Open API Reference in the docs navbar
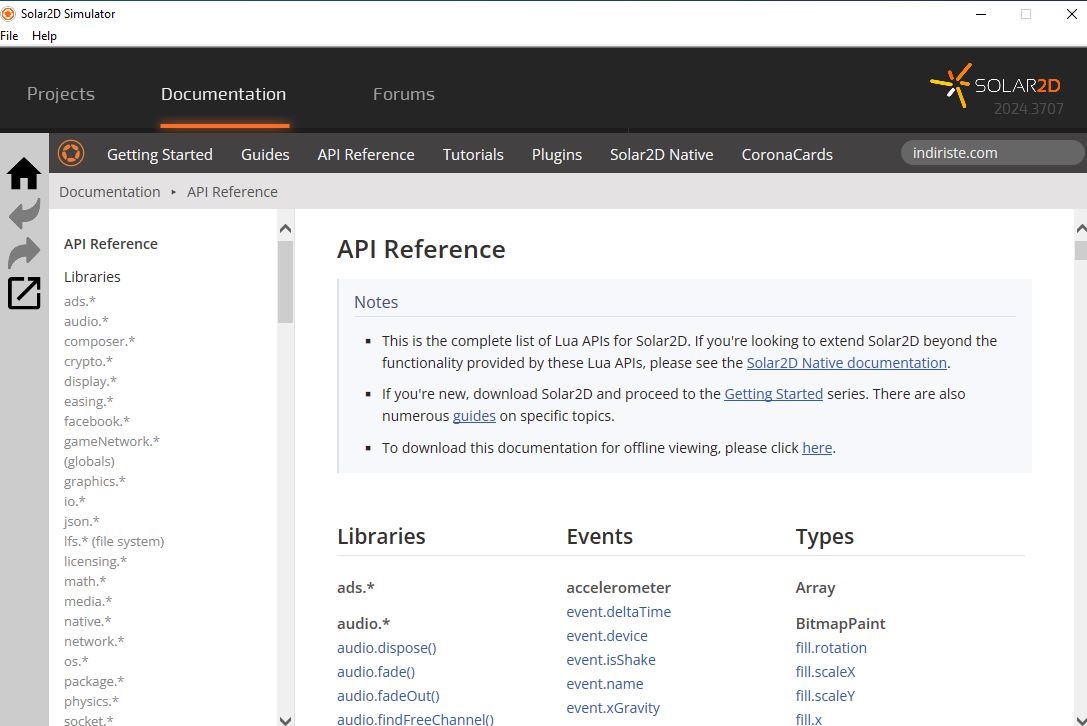The width and height of the screenshot is (1087, 726). 366,155
